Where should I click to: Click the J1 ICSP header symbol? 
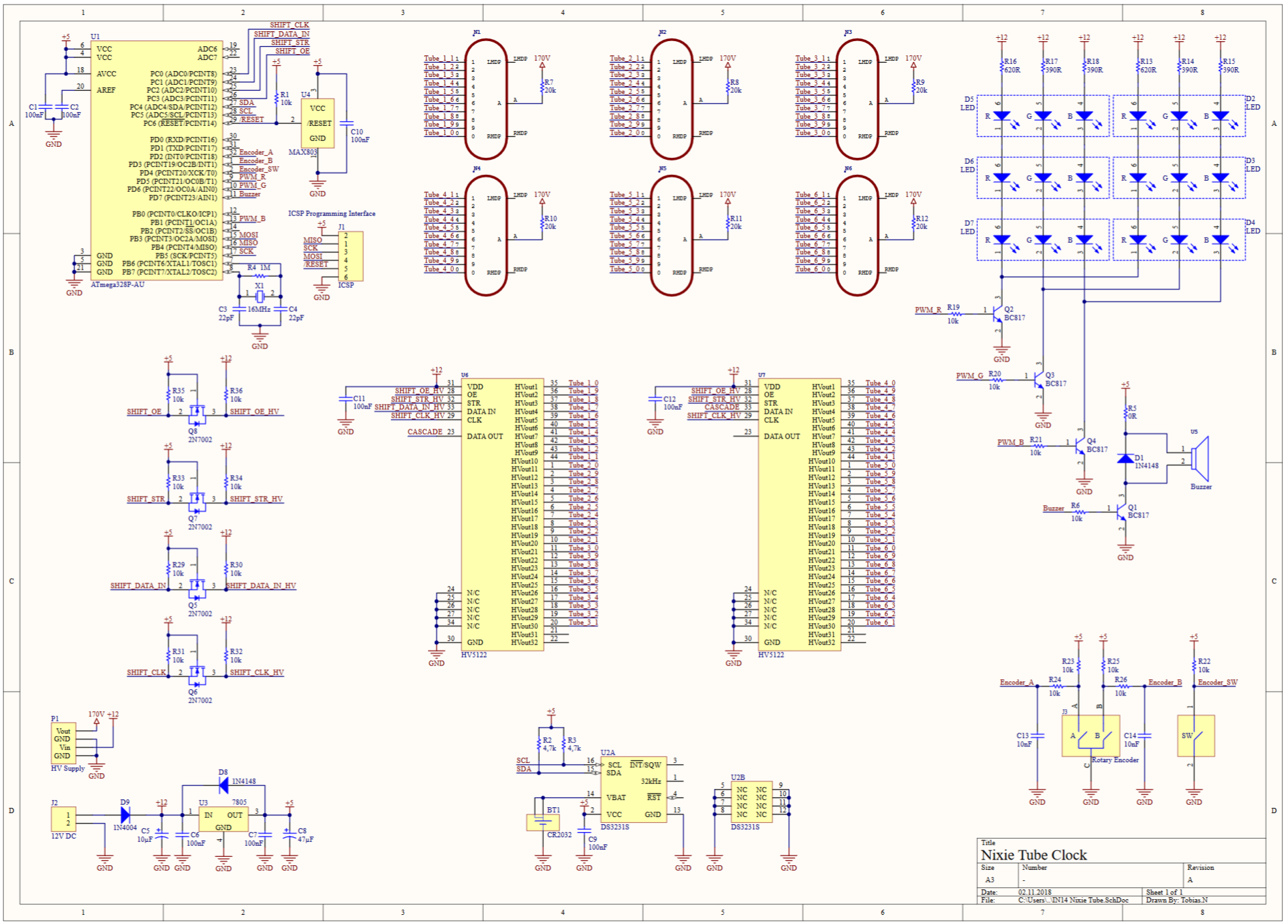pyautogui.click(x=350, y=256)
